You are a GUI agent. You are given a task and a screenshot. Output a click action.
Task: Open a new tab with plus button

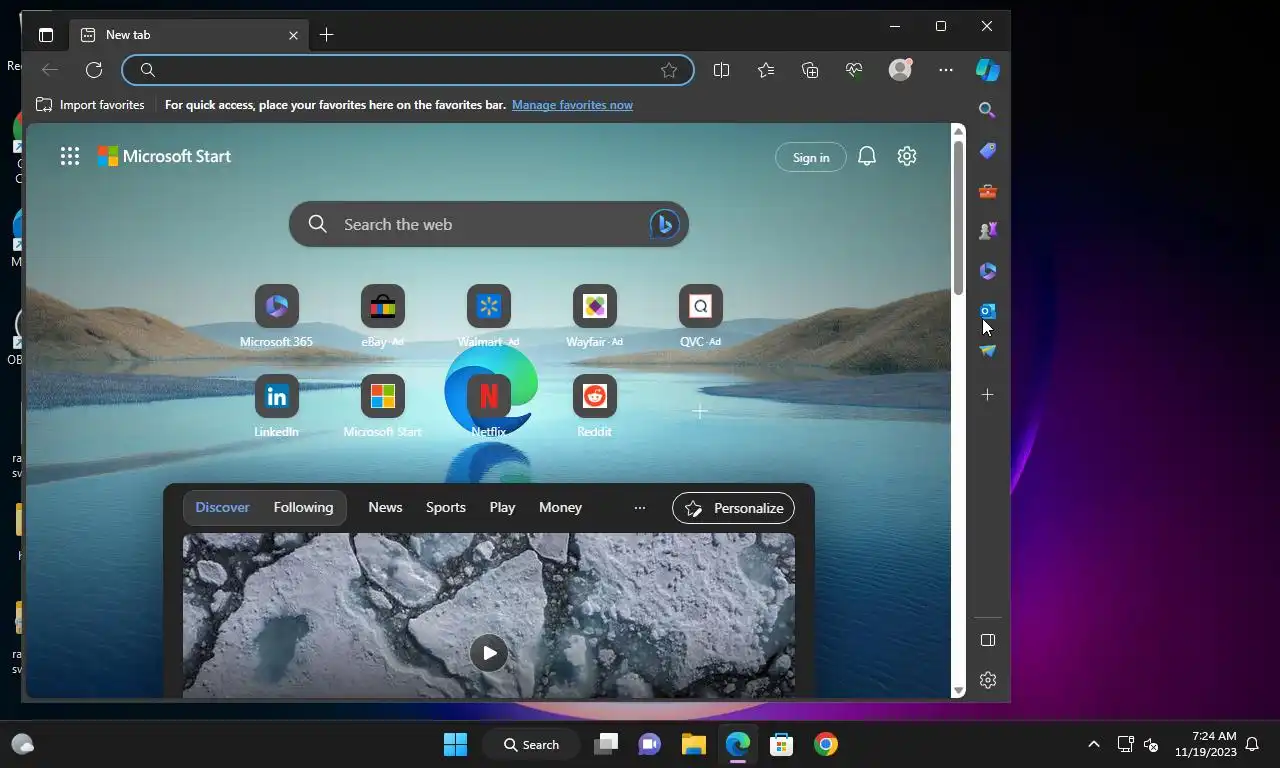coord(326,35)
